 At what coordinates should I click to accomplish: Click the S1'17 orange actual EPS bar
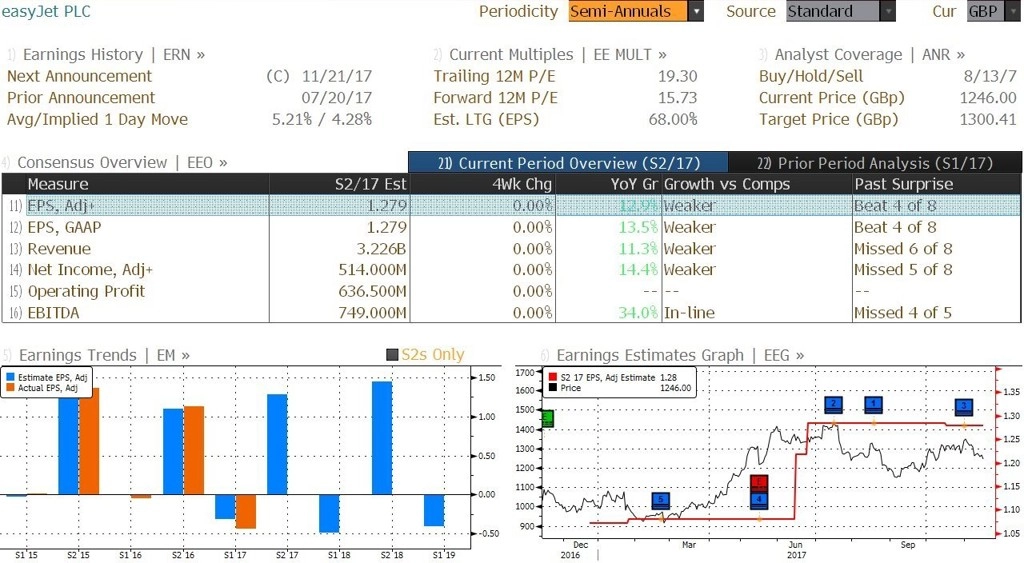246,511
